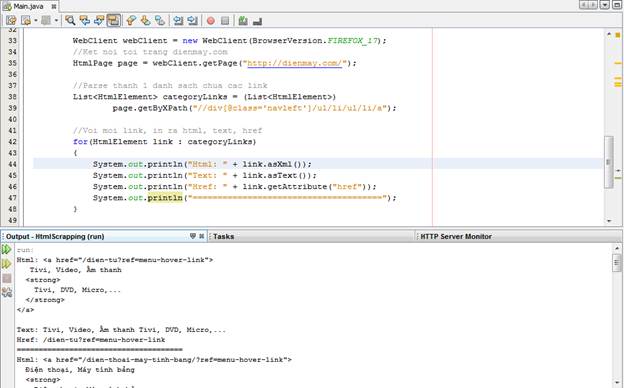Click the Output panel scrollbar thumb
Image resolution: width=624 pixels, height=388 pixels.
click(x=617, y=263)
